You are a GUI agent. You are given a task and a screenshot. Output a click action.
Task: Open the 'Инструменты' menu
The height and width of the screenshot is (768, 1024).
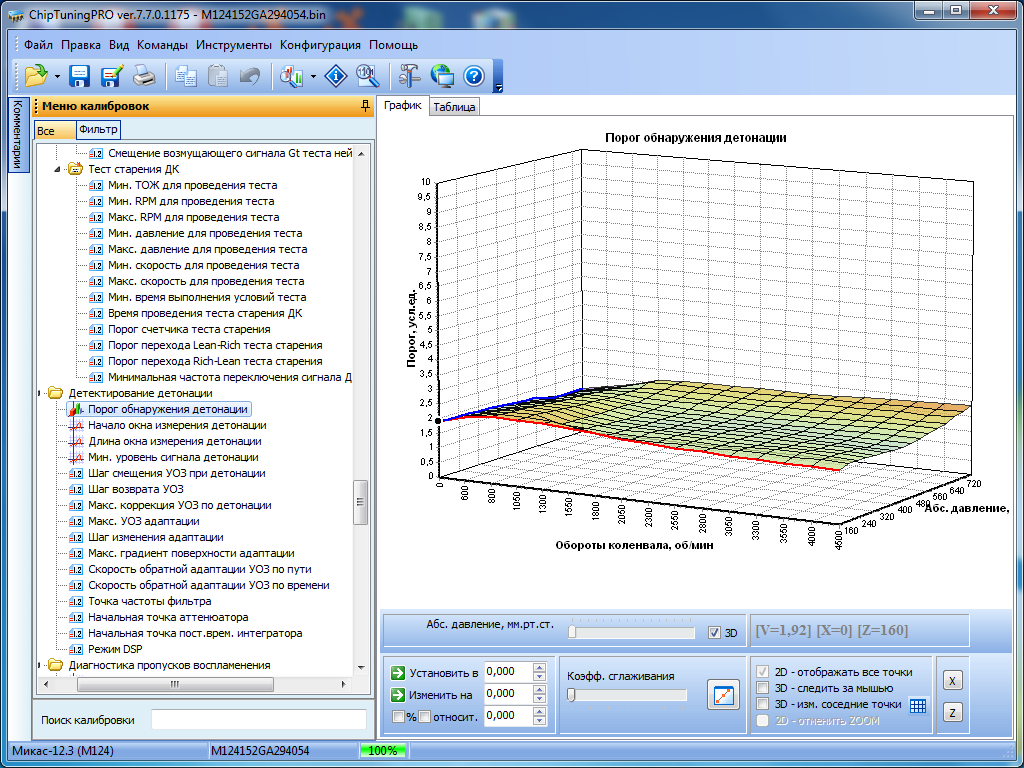(x=233, y=45)
